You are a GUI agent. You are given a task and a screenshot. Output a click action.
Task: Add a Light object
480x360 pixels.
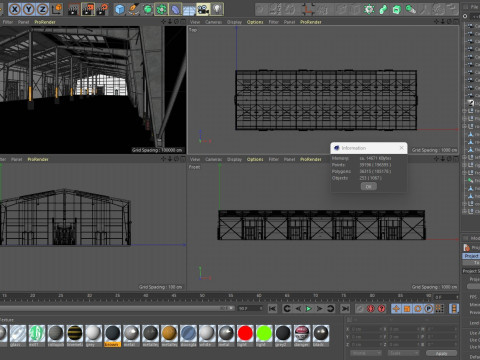coord(217,9)
